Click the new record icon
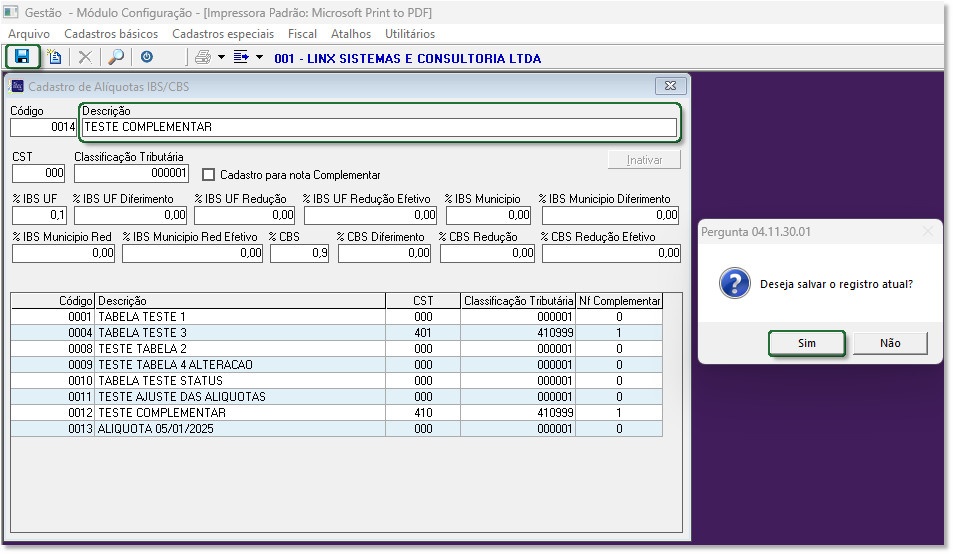The width and height of the screenshot is (953, 554). coord(55,57)
